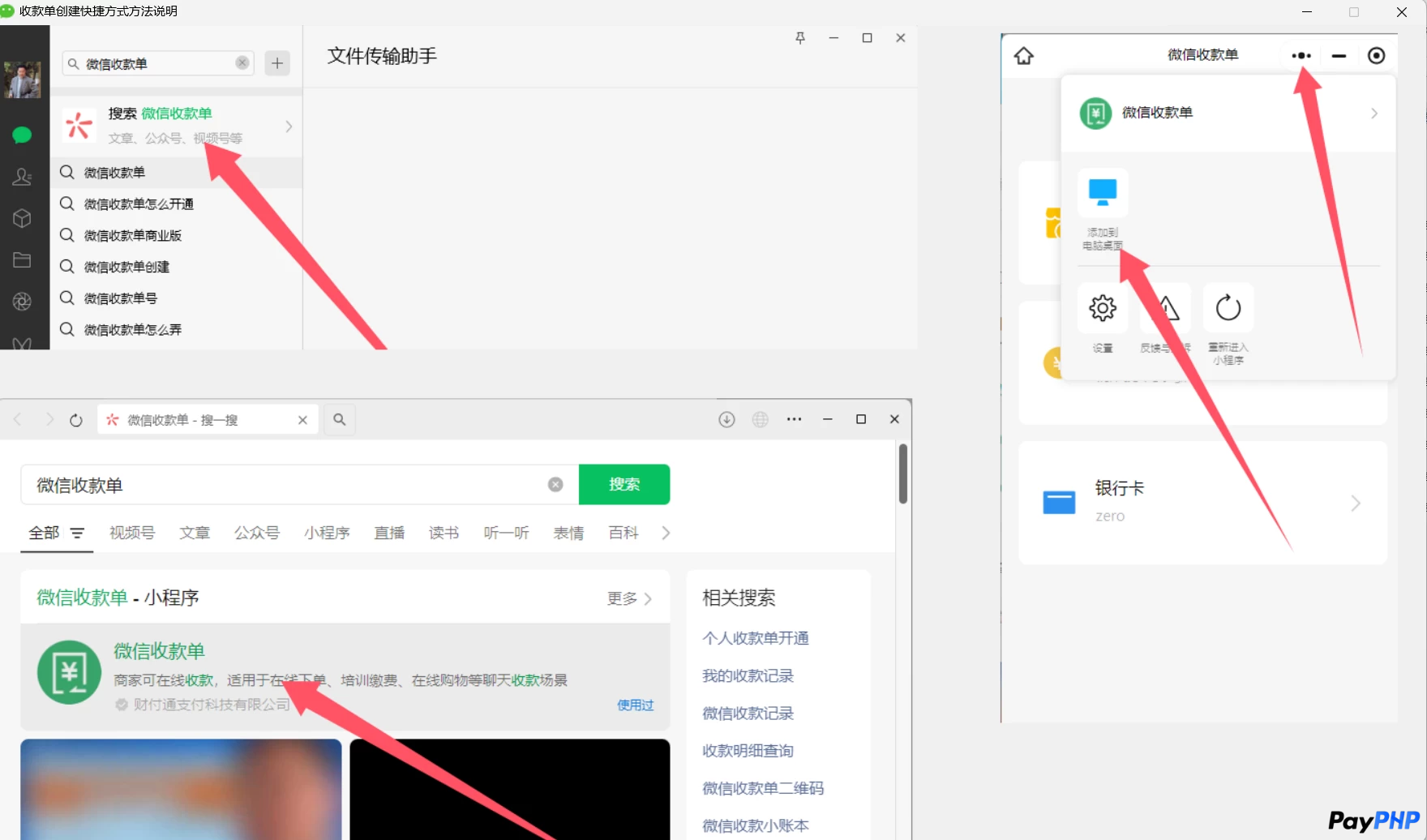This screenshot has height=840, width=1427.
Task: Go back in the 搜一搜 browser window
Action: pos(18,419)
